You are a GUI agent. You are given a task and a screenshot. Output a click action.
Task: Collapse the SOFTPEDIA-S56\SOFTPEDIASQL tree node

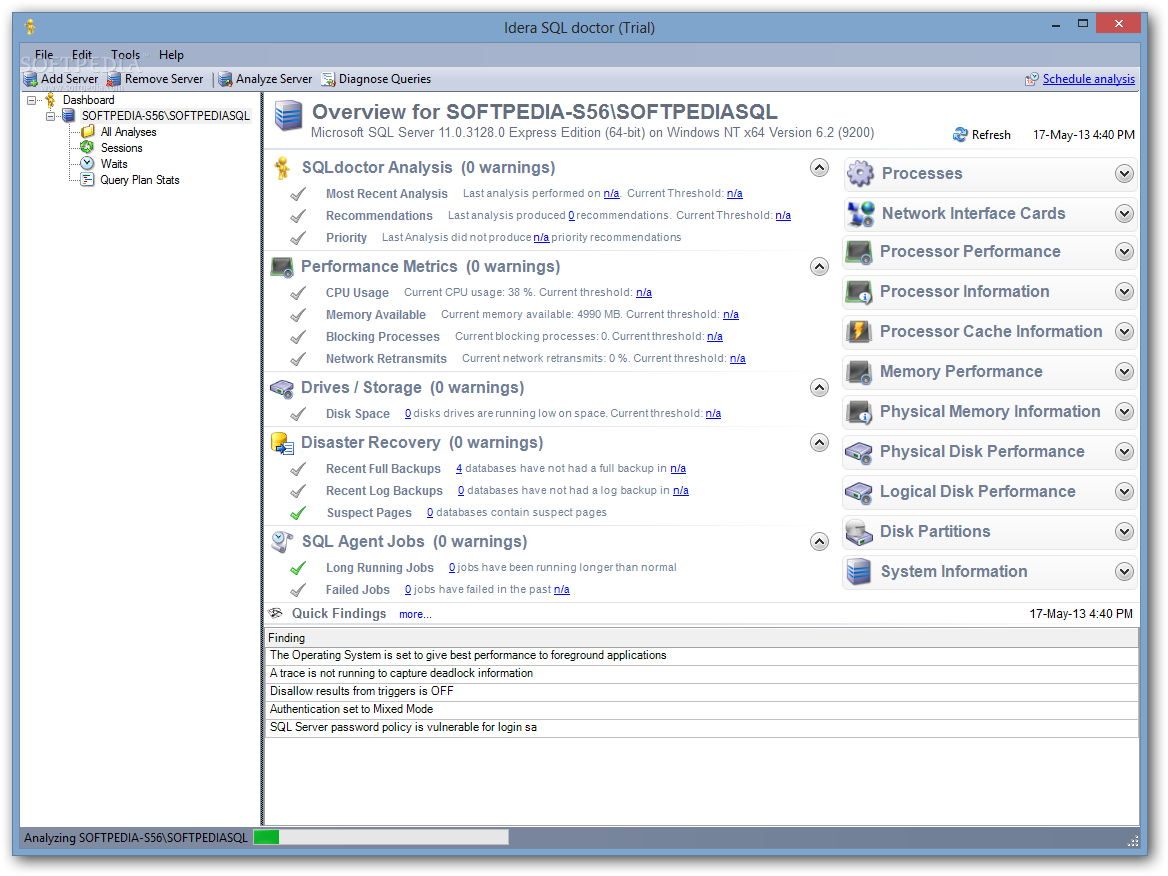point(50,116)
